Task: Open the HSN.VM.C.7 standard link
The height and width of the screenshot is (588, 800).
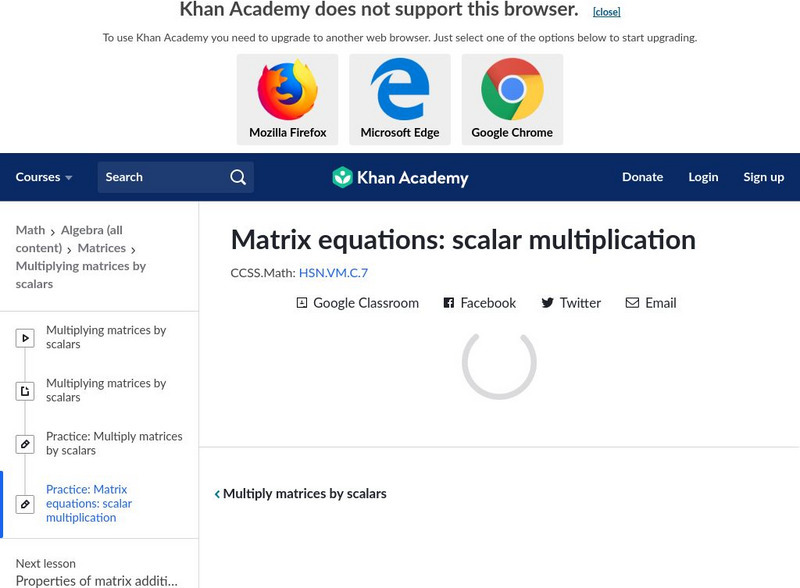Action: pyautogui.click(x=333, y=273)
